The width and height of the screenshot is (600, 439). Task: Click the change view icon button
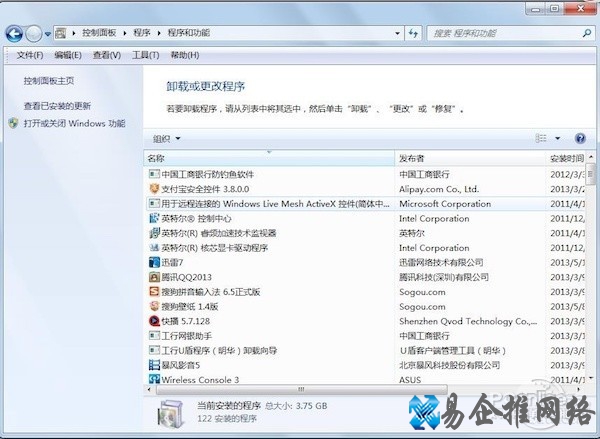[x=541, y=138]
